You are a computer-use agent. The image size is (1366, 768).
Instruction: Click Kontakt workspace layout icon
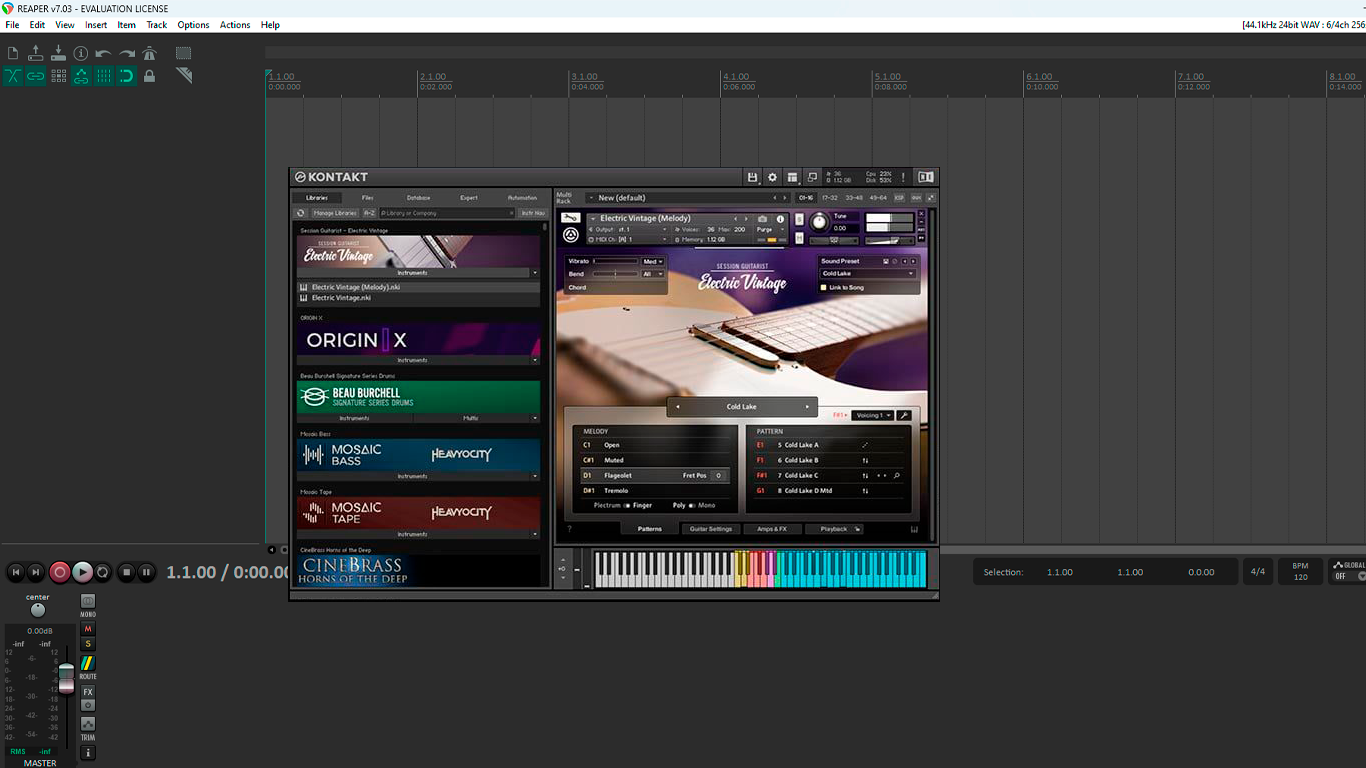792,177
